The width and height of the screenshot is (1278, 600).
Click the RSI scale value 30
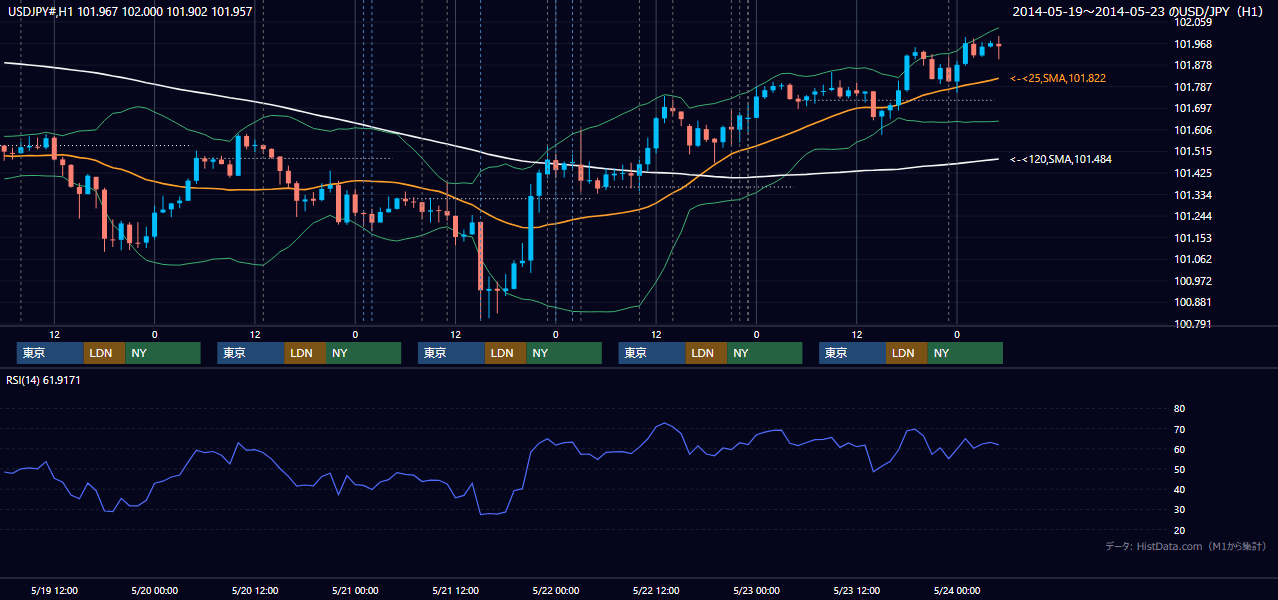tap(1179, 509)
